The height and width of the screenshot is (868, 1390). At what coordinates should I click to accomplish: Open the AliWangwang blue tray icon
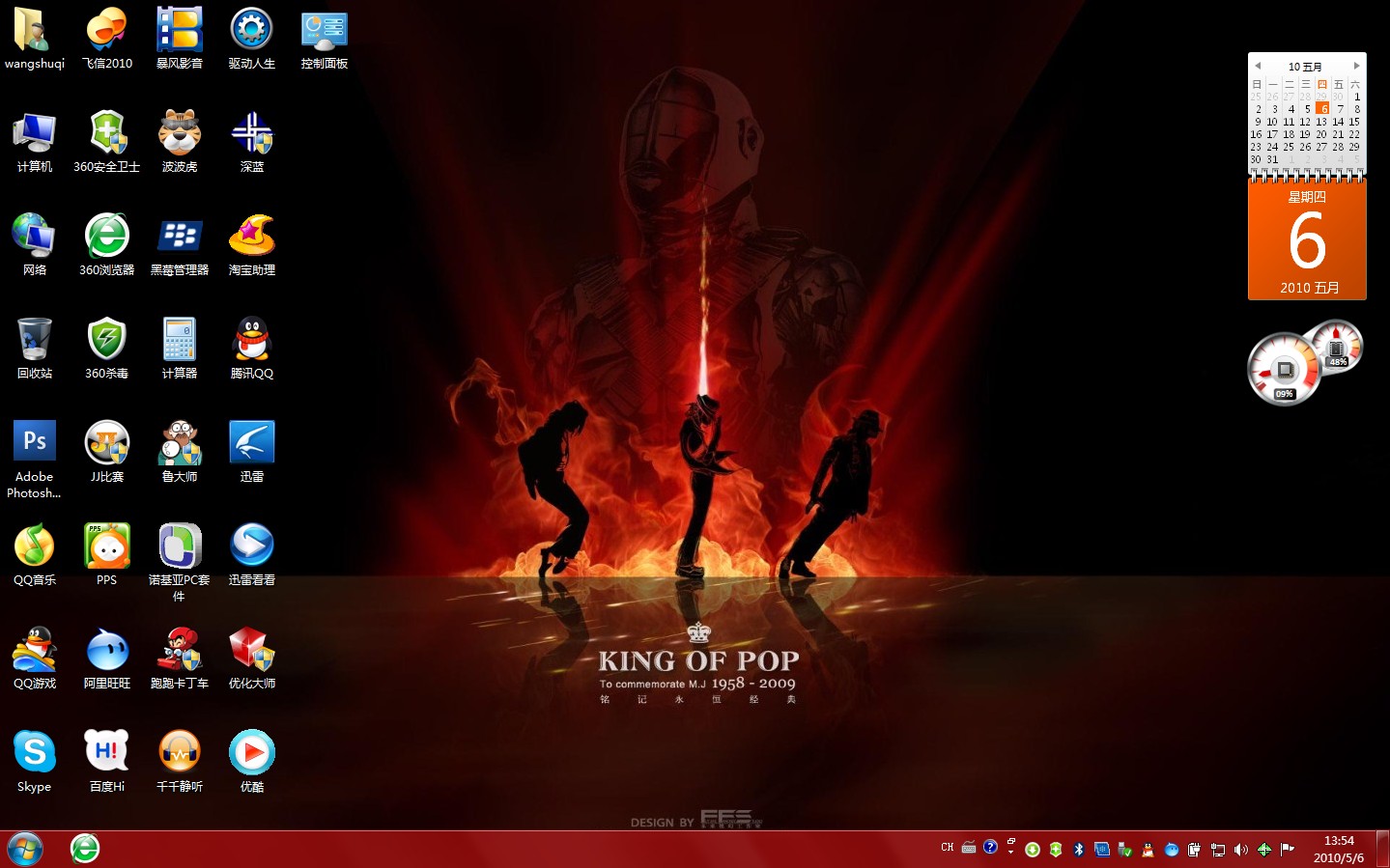tap(1172, 850)
